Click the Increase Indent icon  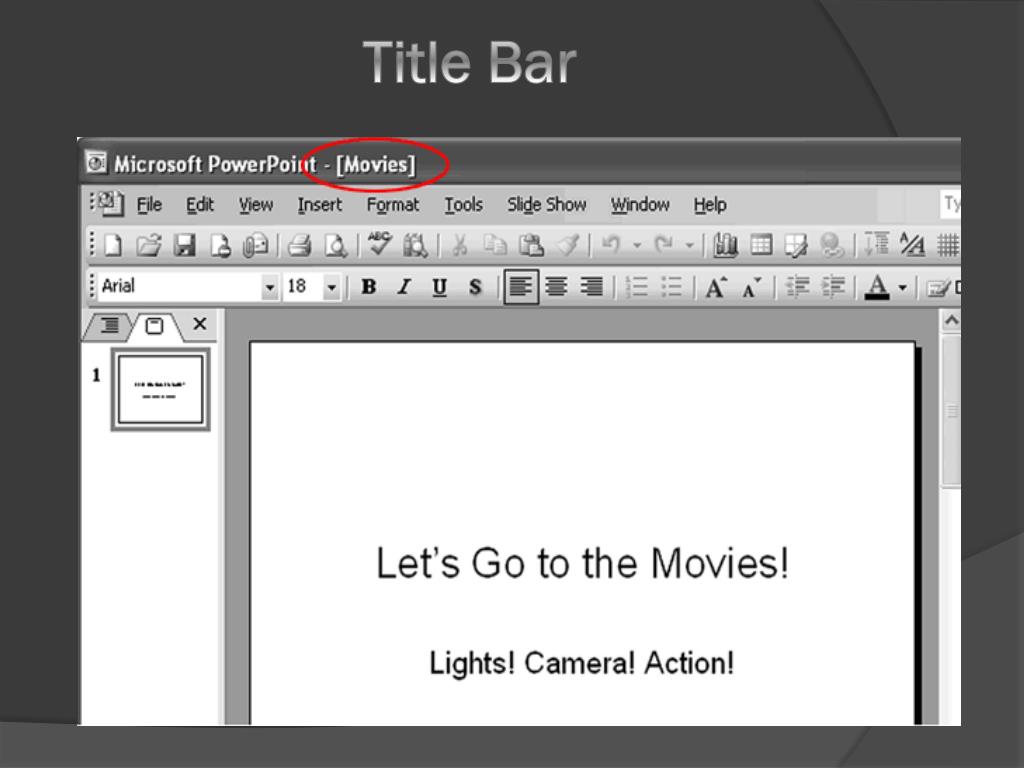(x=832, y=287)
